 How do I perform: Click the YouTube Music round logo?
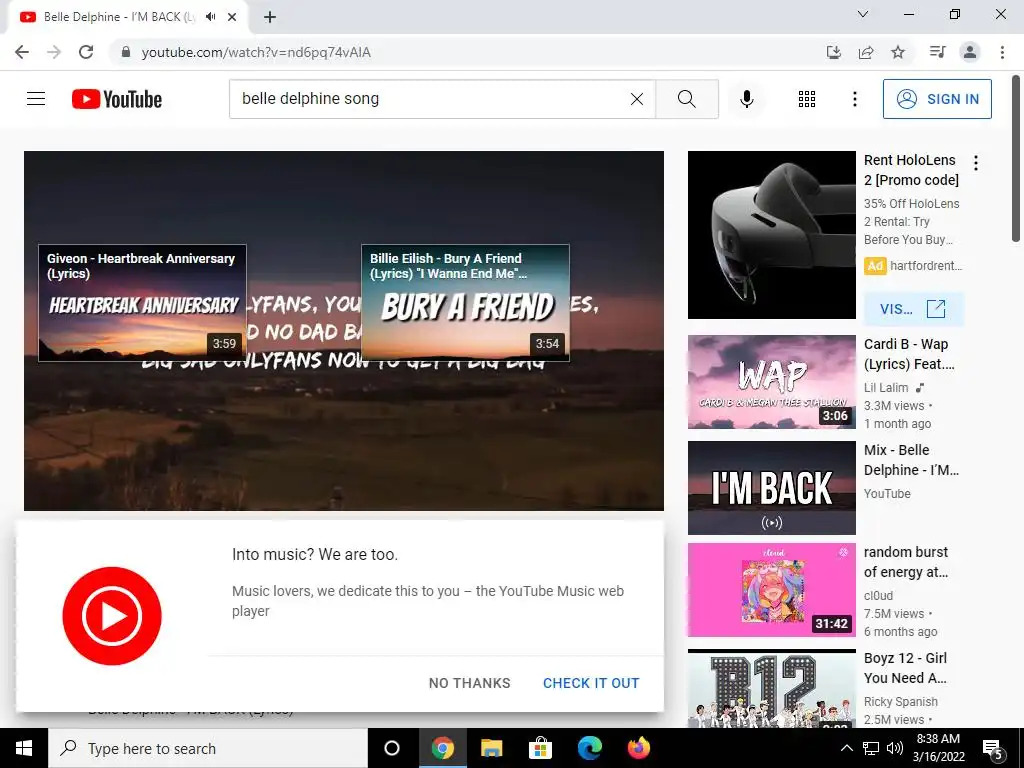[x=112, y=616]
